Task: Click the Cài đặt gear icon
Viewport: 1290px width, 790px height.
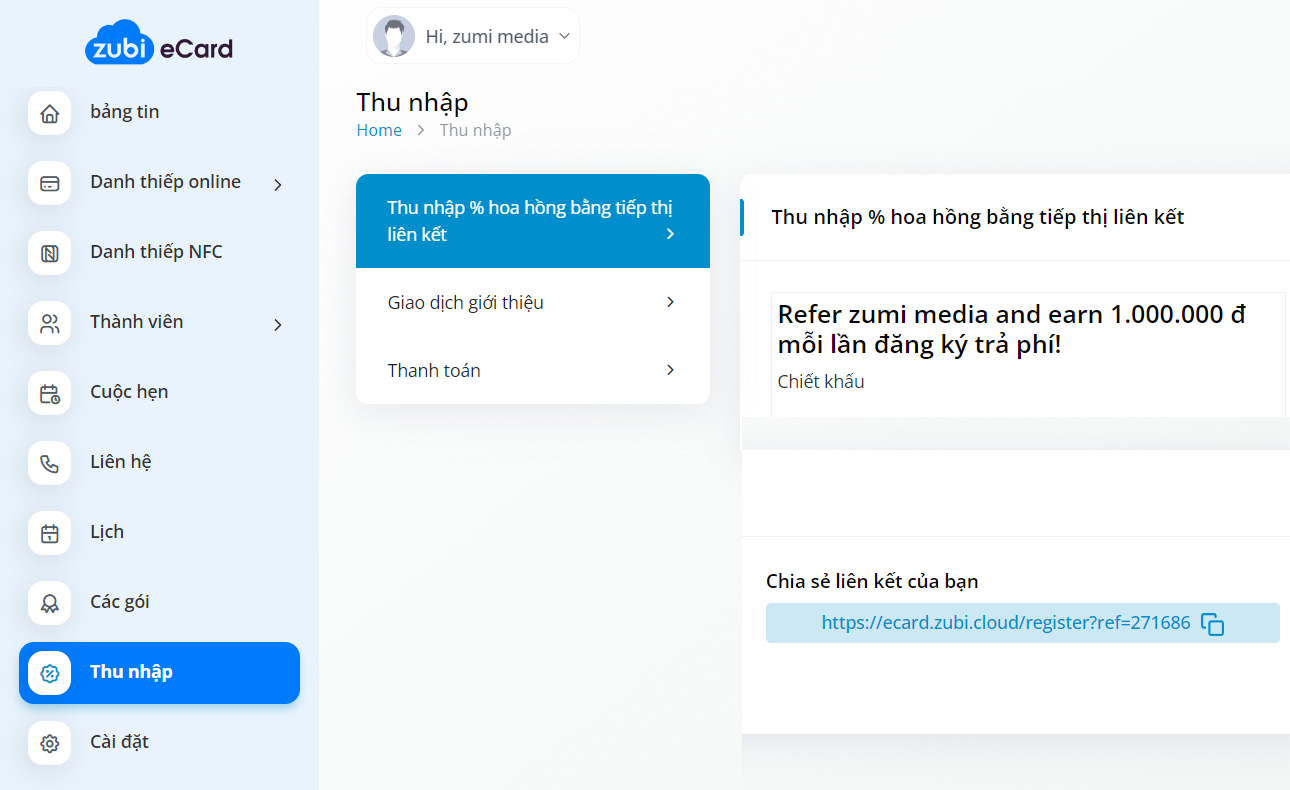Action: [49, 743]
